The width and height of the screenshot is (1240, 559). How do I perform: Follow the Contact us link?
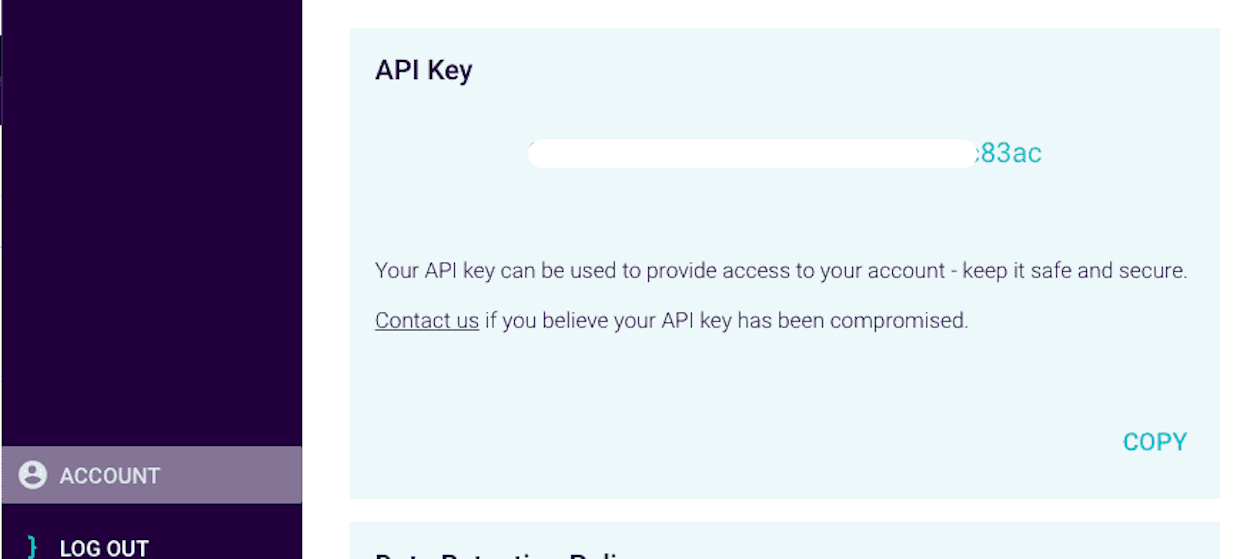(x=427, y=321)
